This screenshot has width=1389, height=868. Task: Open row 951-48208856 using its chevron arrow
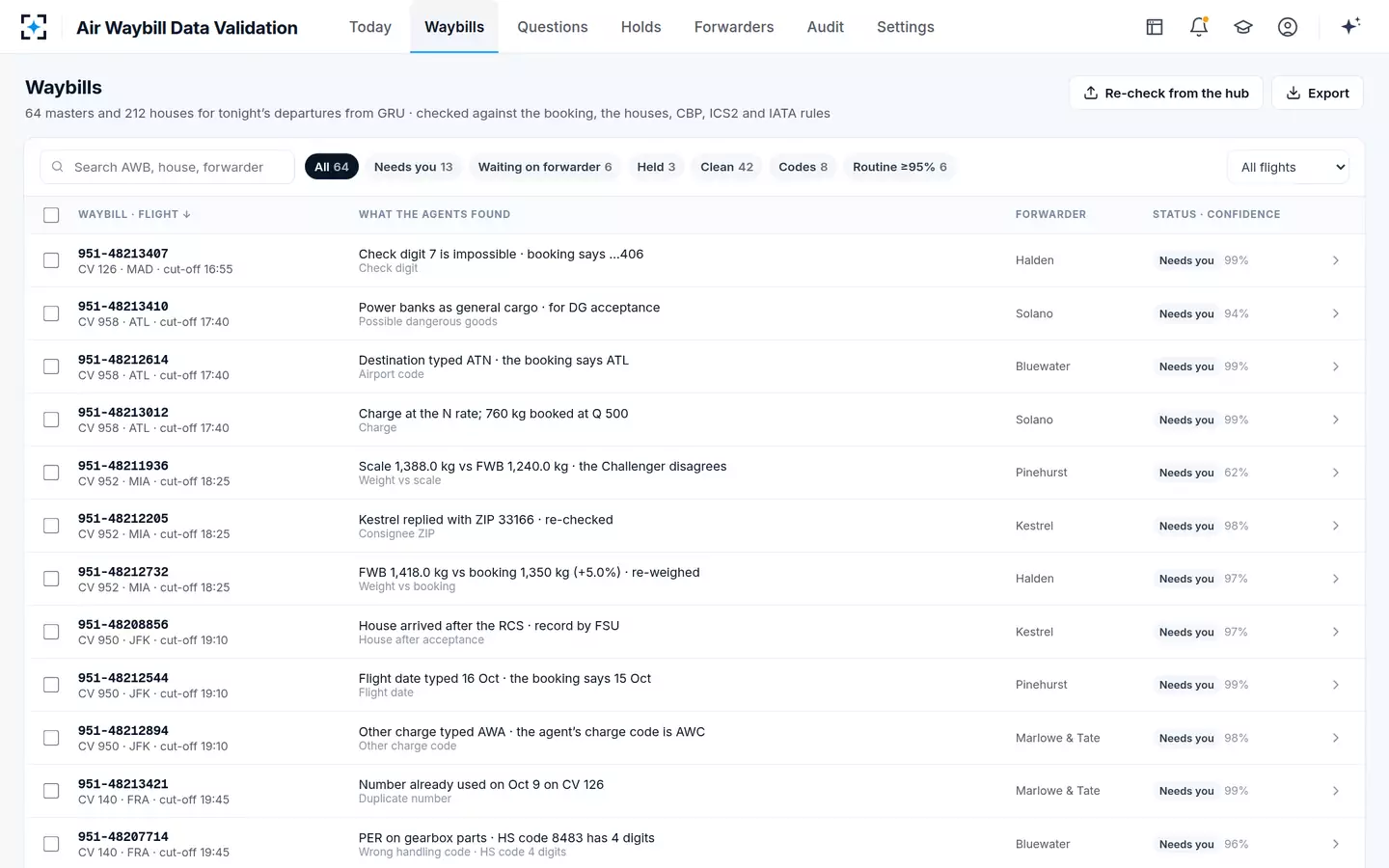coord(1336,632)
